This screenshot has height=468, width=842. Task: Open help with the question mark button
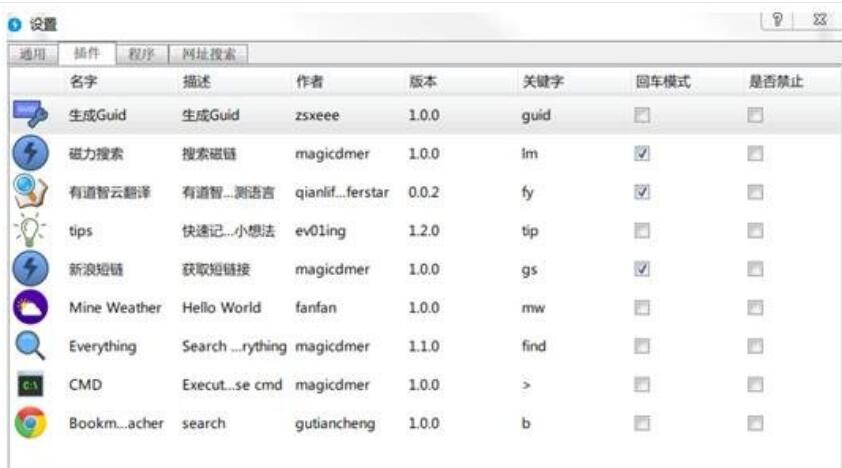[x=778, y=20]
